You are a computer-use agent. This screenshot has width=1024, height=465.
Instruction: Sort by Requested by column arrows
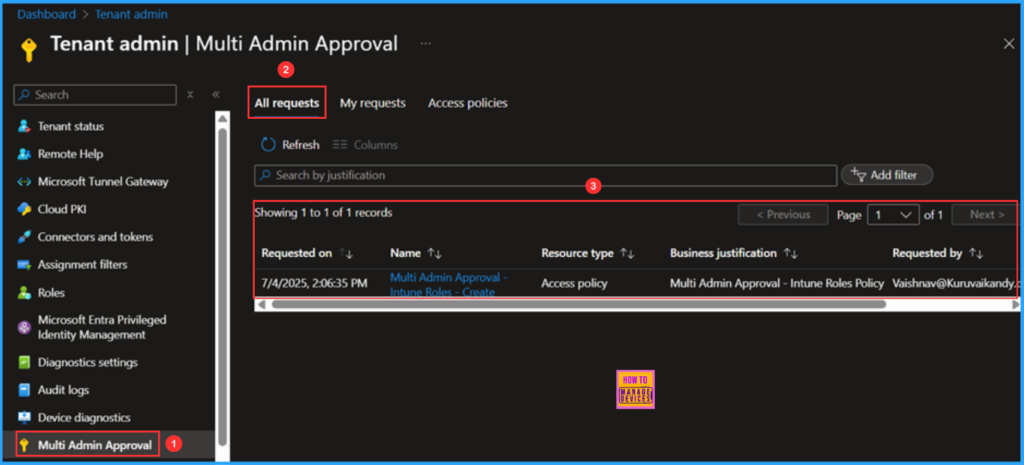click(976, 253)
